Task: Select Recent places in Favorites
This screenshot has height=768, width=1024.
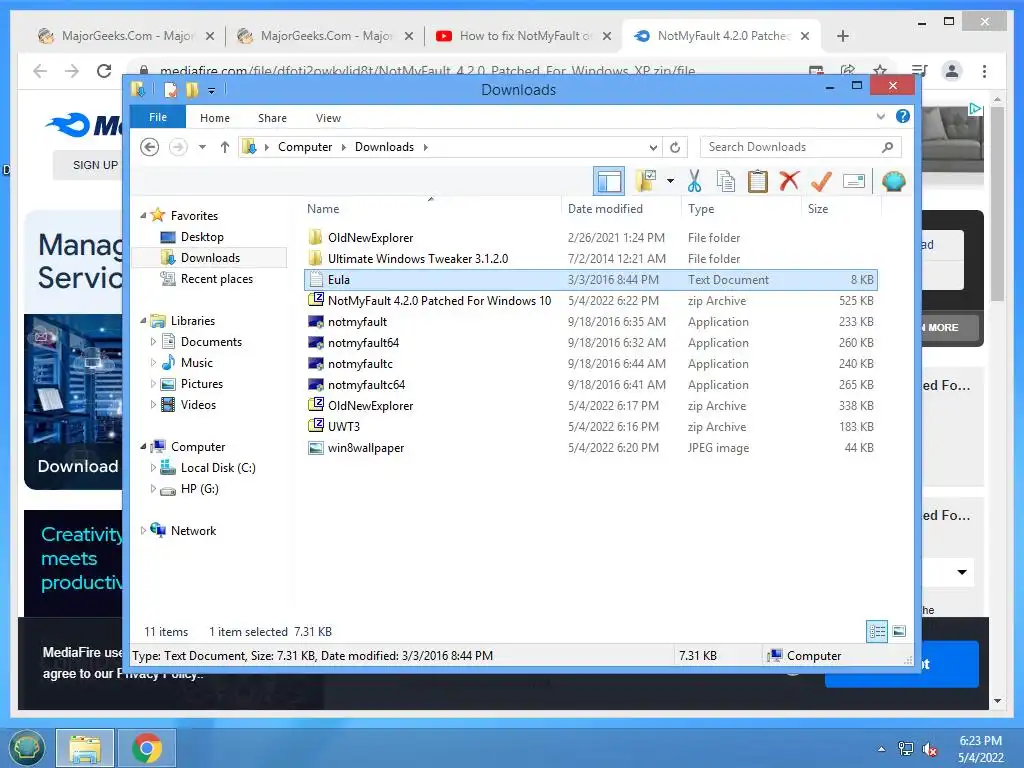Action: [x=216, y=279]
